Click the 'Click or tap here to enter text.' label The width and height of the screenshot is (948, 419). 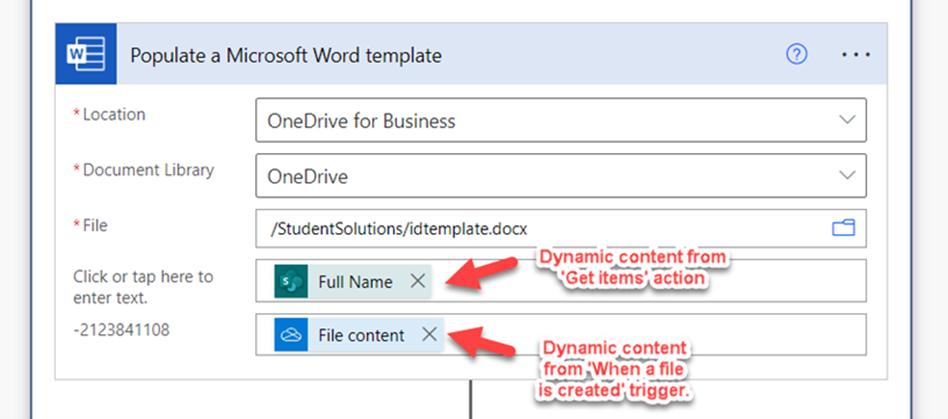pos(143,287)
